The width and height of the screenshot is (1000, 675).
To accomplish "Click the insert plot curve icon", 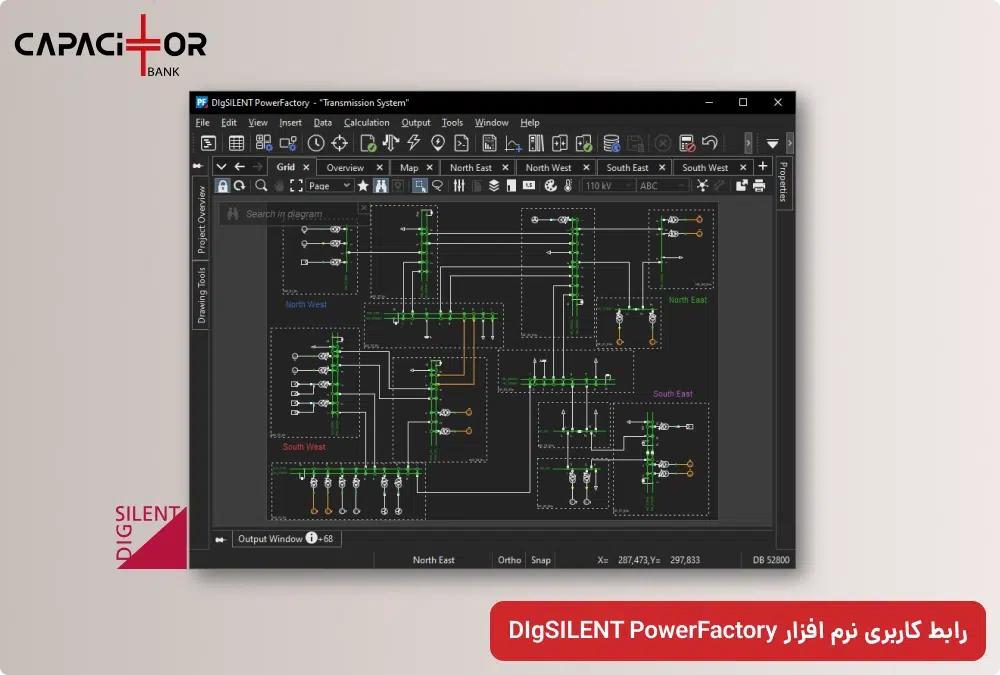I will 513,143.
